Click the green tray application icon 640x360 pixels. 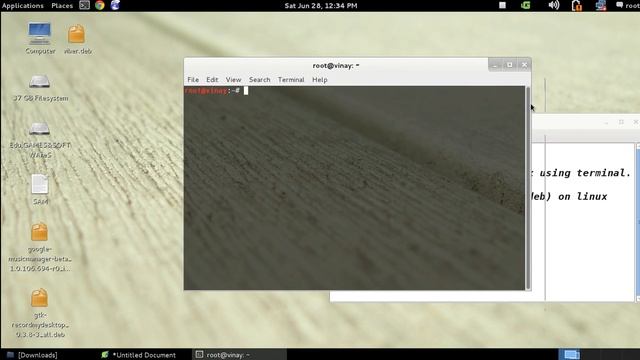click(x=526, y=5)
